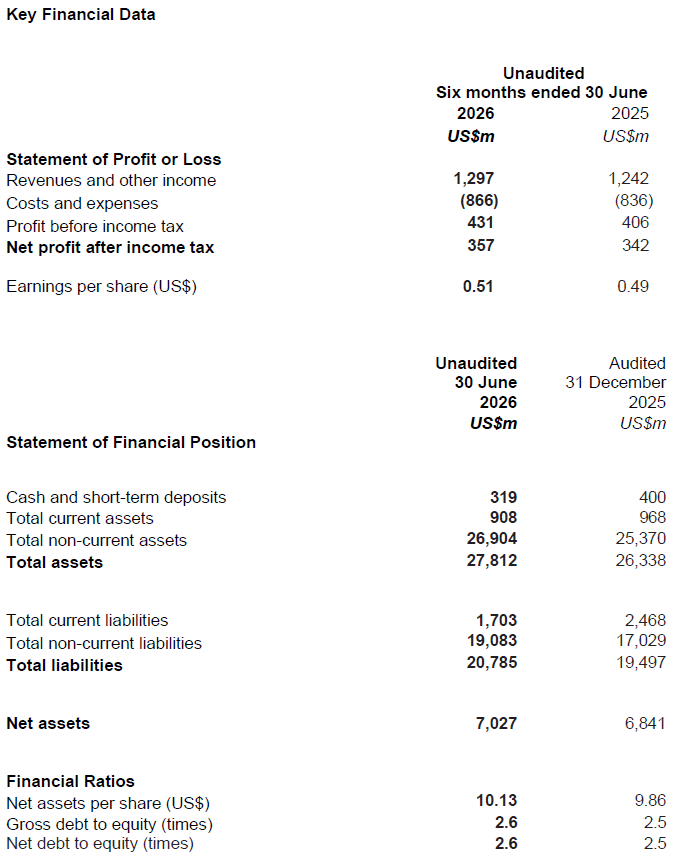The height and width of the screenshot is (868, 685).
Task: Select the Earnings per share 0.51 value
Action: [x=478, y=286]
